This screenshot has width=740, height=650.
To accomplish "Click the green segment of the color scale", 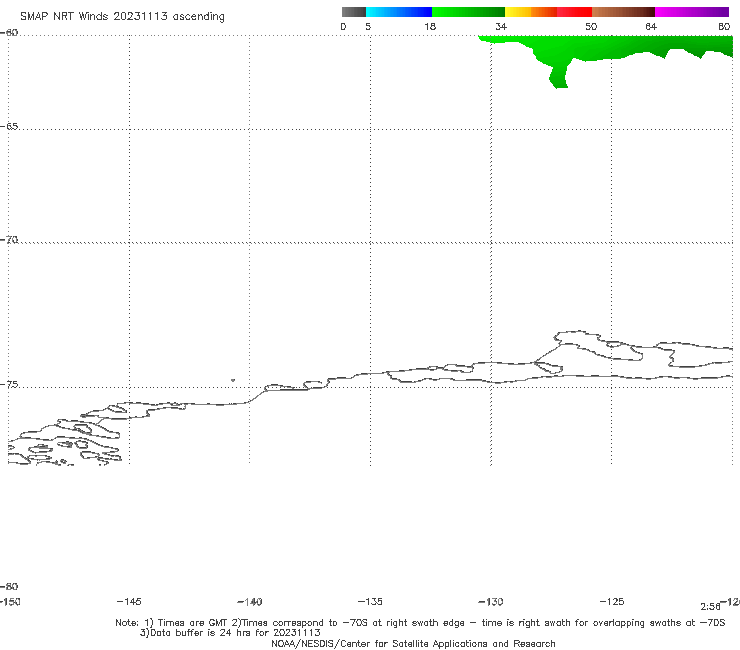I will point(468,12).
